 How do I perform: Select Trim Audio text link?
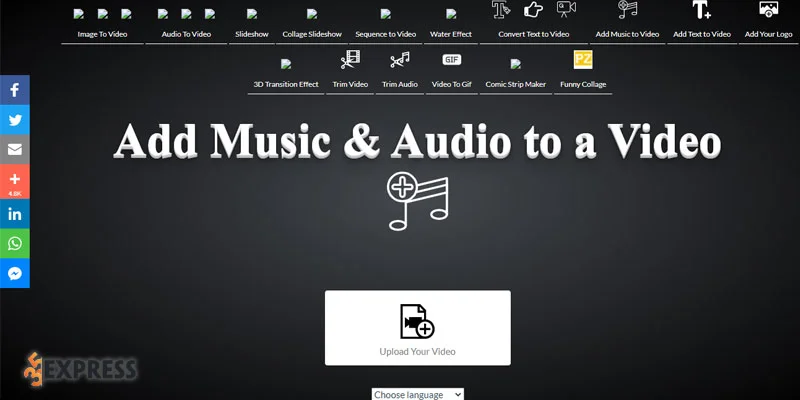coord(400,84)
